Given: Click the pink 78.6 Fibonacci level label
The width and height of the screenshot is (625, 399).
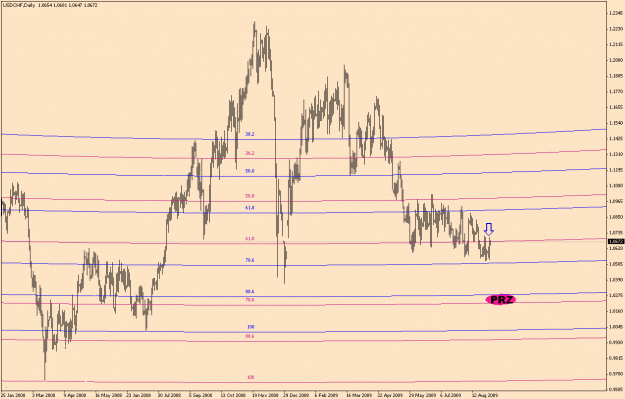Looking at the screenshot, I should pos(250,300).
